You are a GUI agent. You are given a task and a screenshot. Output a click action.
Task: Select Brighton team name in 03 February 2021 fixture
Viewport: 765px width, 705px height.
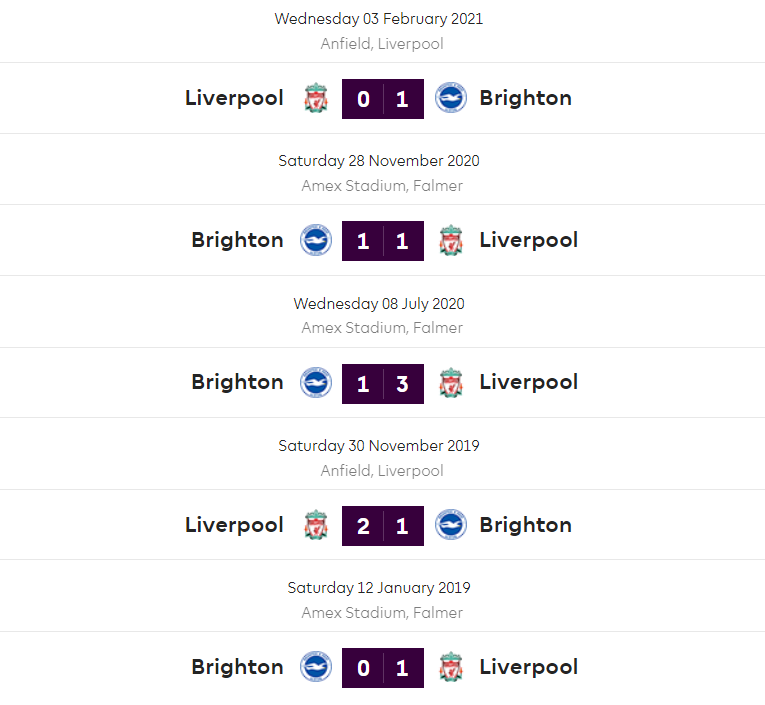(525, 98)
